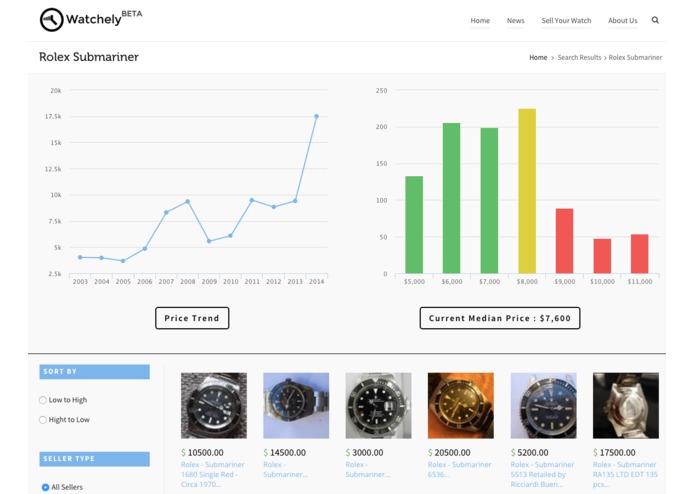The width and height of the screenshot is (695, 494).
Task: Open the $10500.00 watch thumbnail
Action: point(214,405)
